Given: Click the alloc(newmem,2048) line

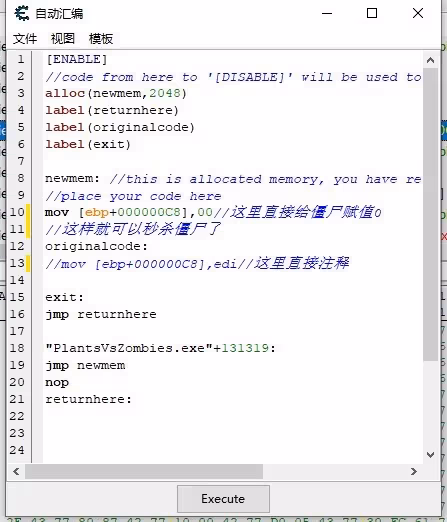Looking at the screenshot, I should click(x=116, y=94).
